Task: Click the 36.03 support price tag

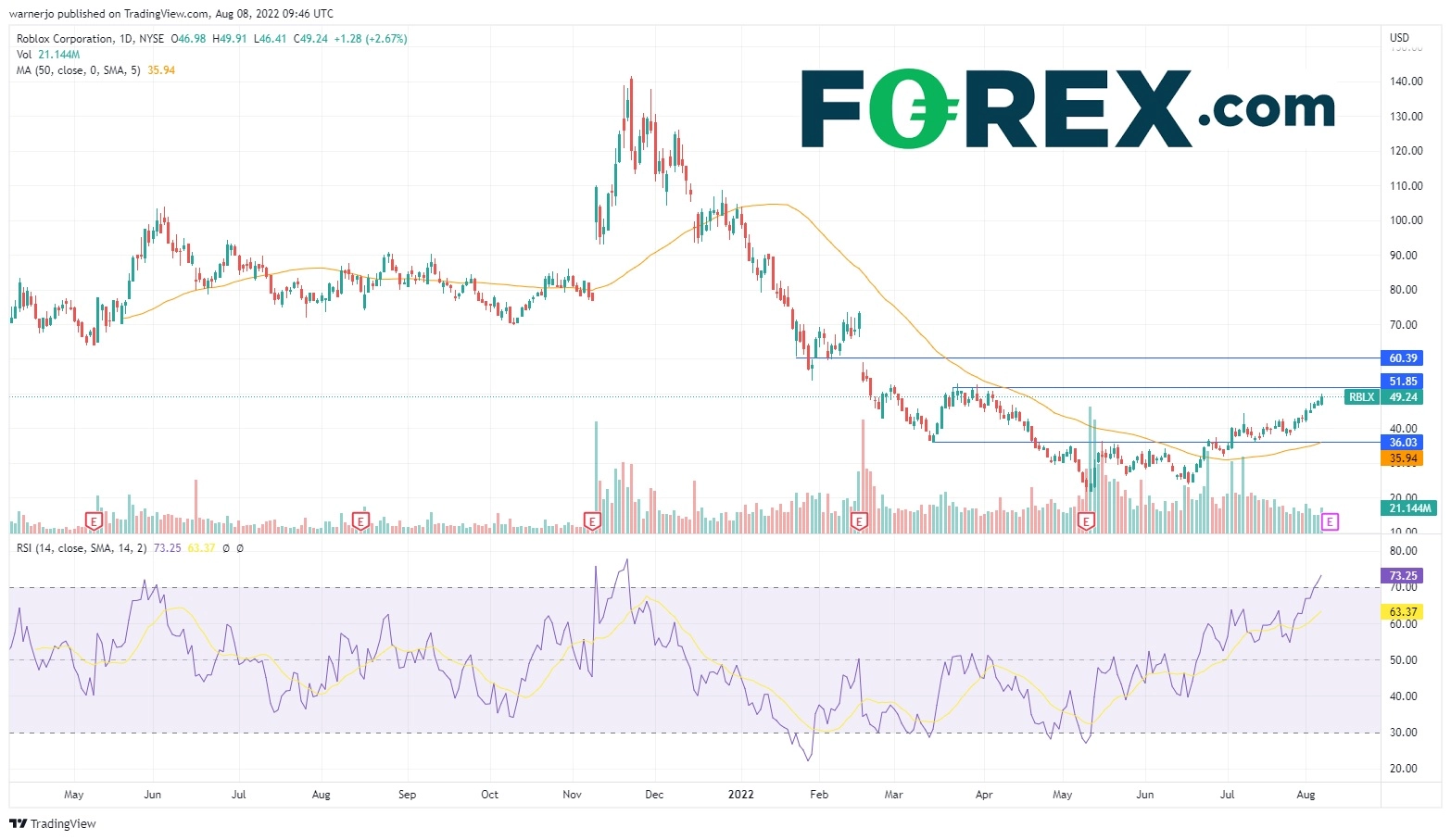Action: pyautogui.click(x=1403, y=443)
